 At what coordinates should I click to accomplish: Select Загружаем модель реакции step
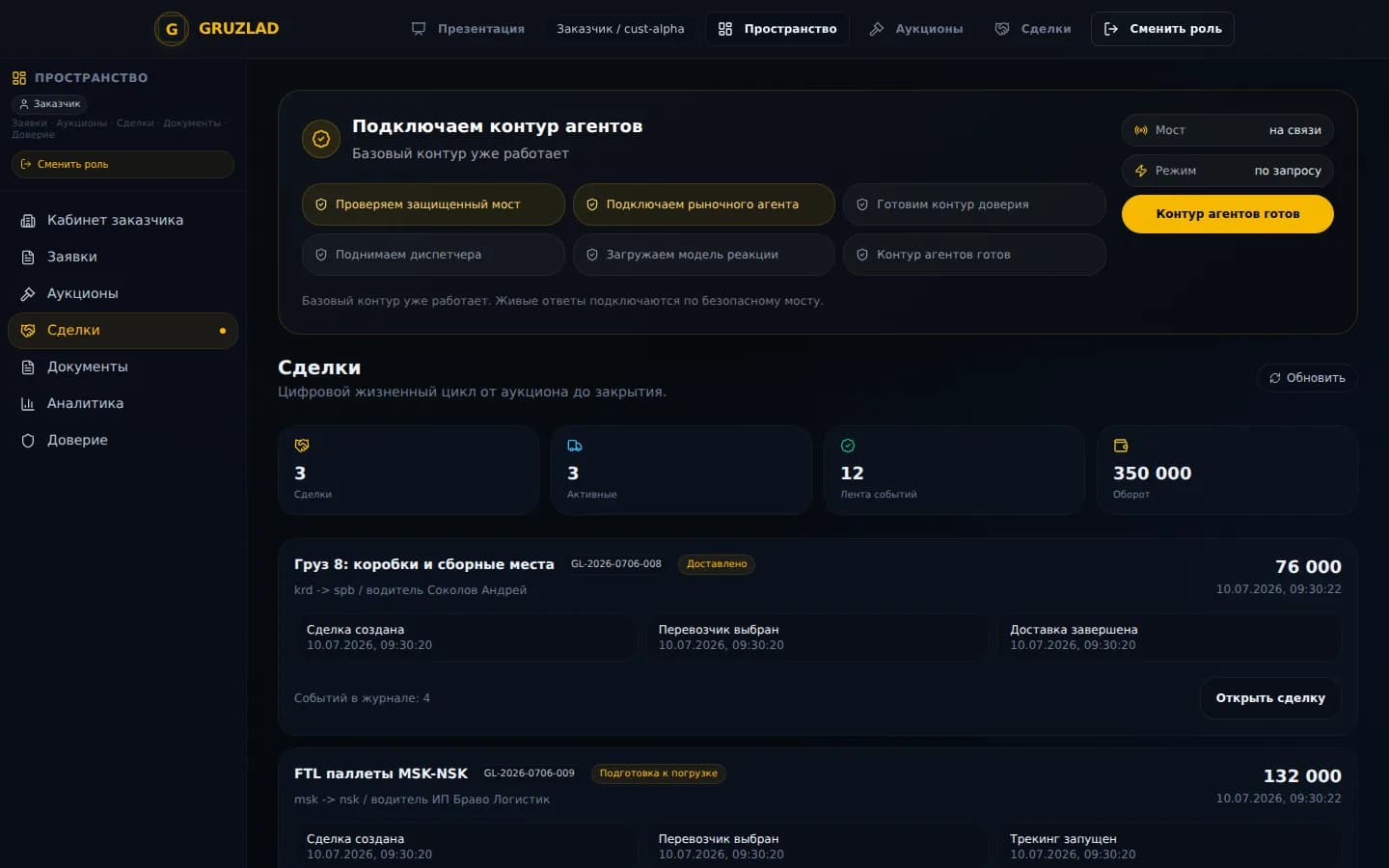pos(703,255)
